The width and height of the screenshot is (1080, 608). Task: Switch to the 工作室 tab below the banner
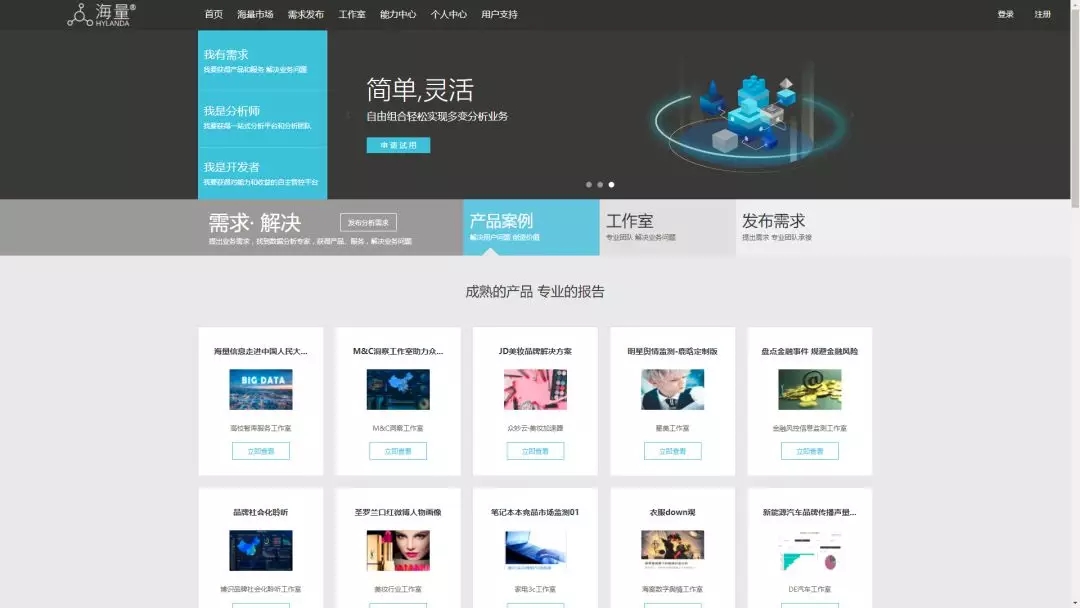[x=667, y=227]
